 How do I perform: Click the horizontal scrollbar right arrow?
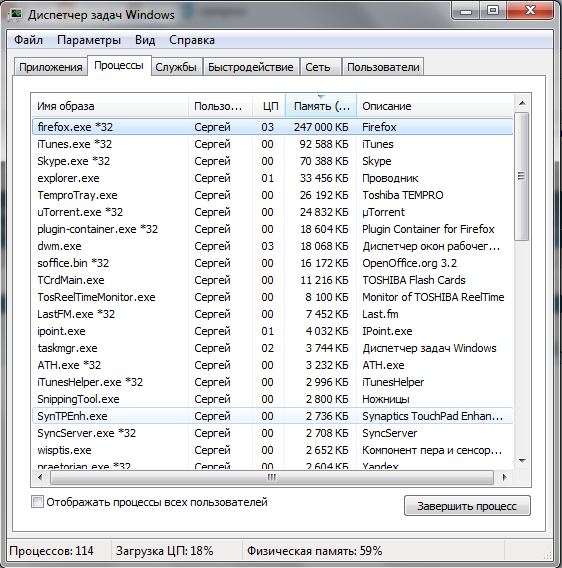pos(504,478)
